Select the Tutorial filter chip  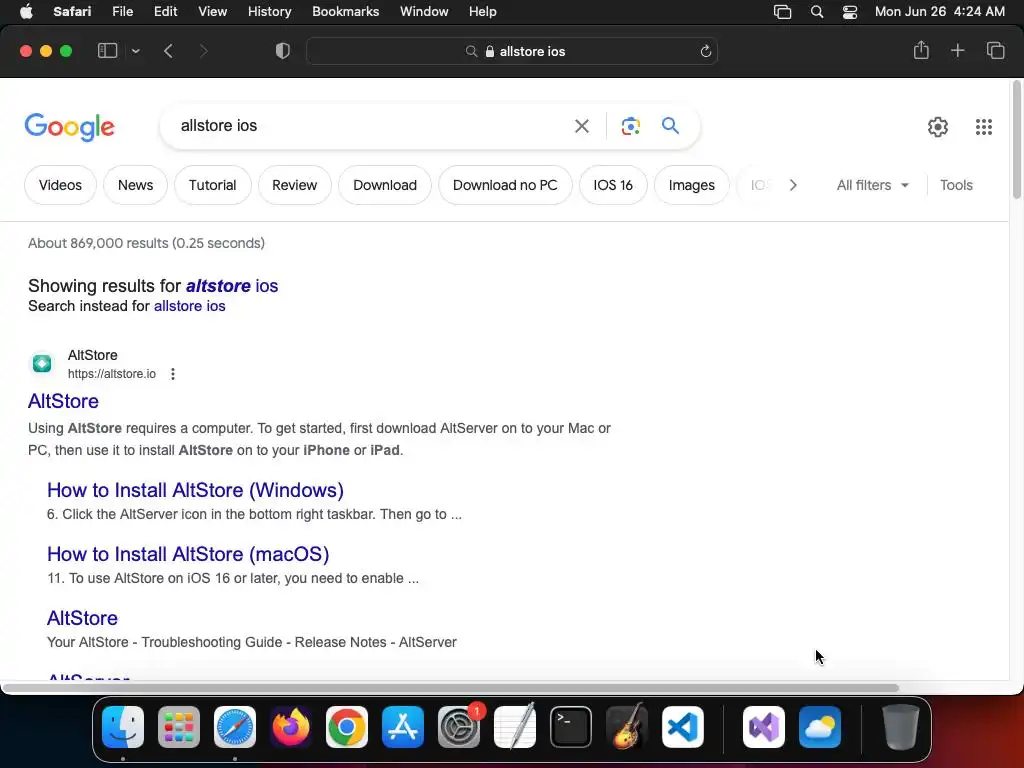pyautogui.click(x=212, y=185)
